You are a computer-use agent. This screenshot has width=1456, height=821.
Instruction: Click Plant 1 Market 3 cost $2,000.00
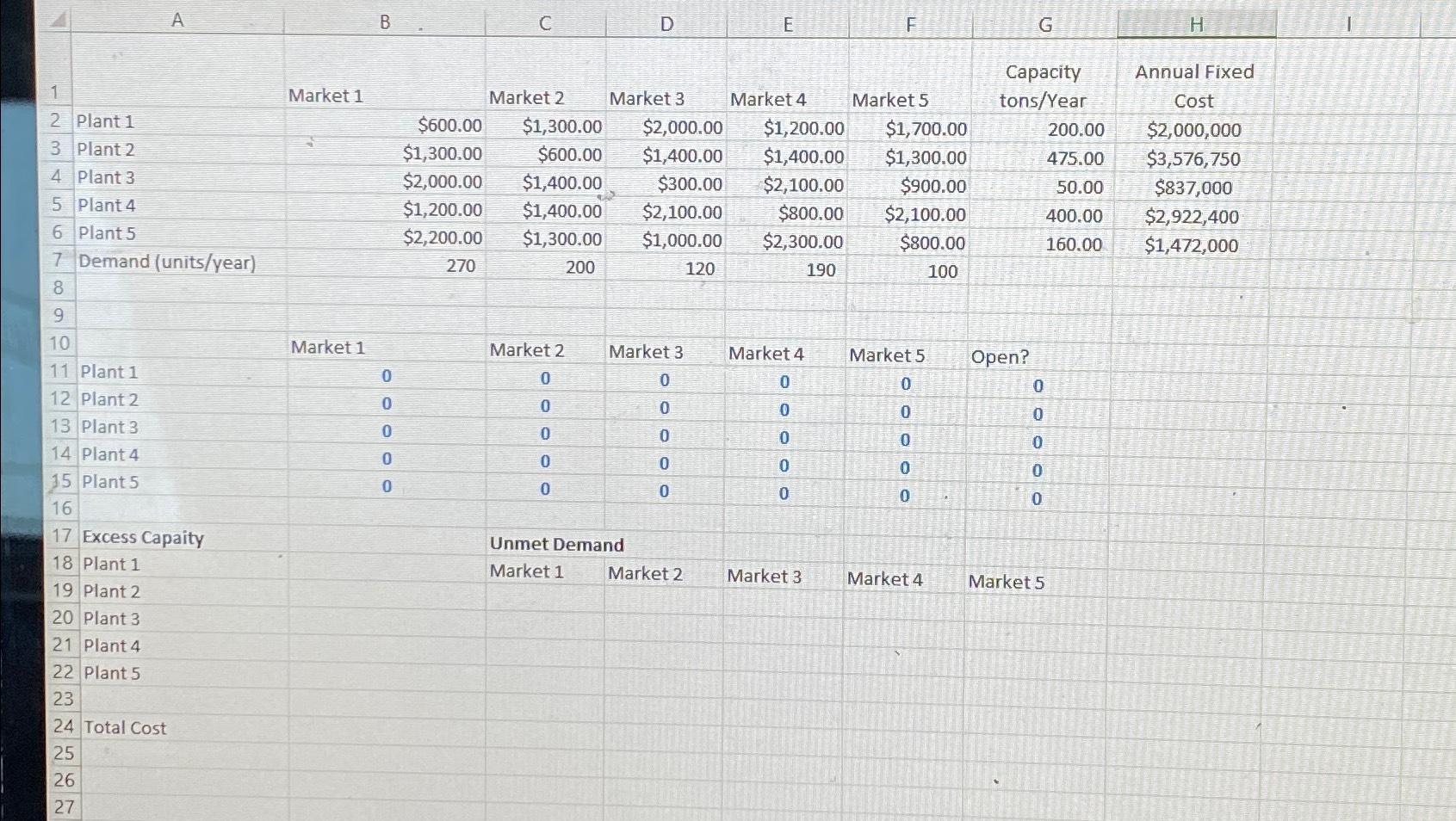(x=683, y=127)
